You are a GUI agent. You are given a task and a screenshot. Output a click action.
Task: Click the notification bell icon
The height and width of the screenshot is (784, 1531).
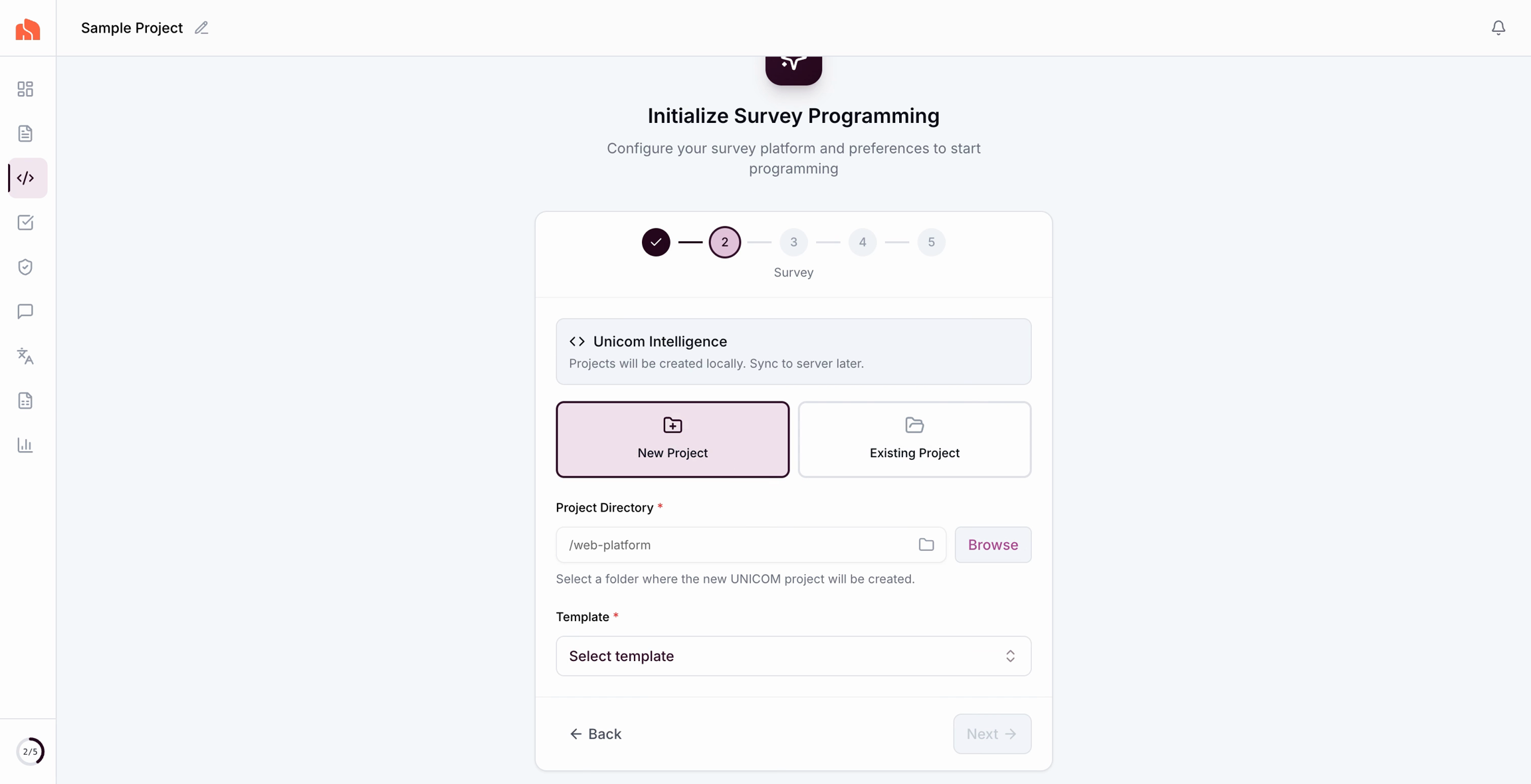(1498, 28)
